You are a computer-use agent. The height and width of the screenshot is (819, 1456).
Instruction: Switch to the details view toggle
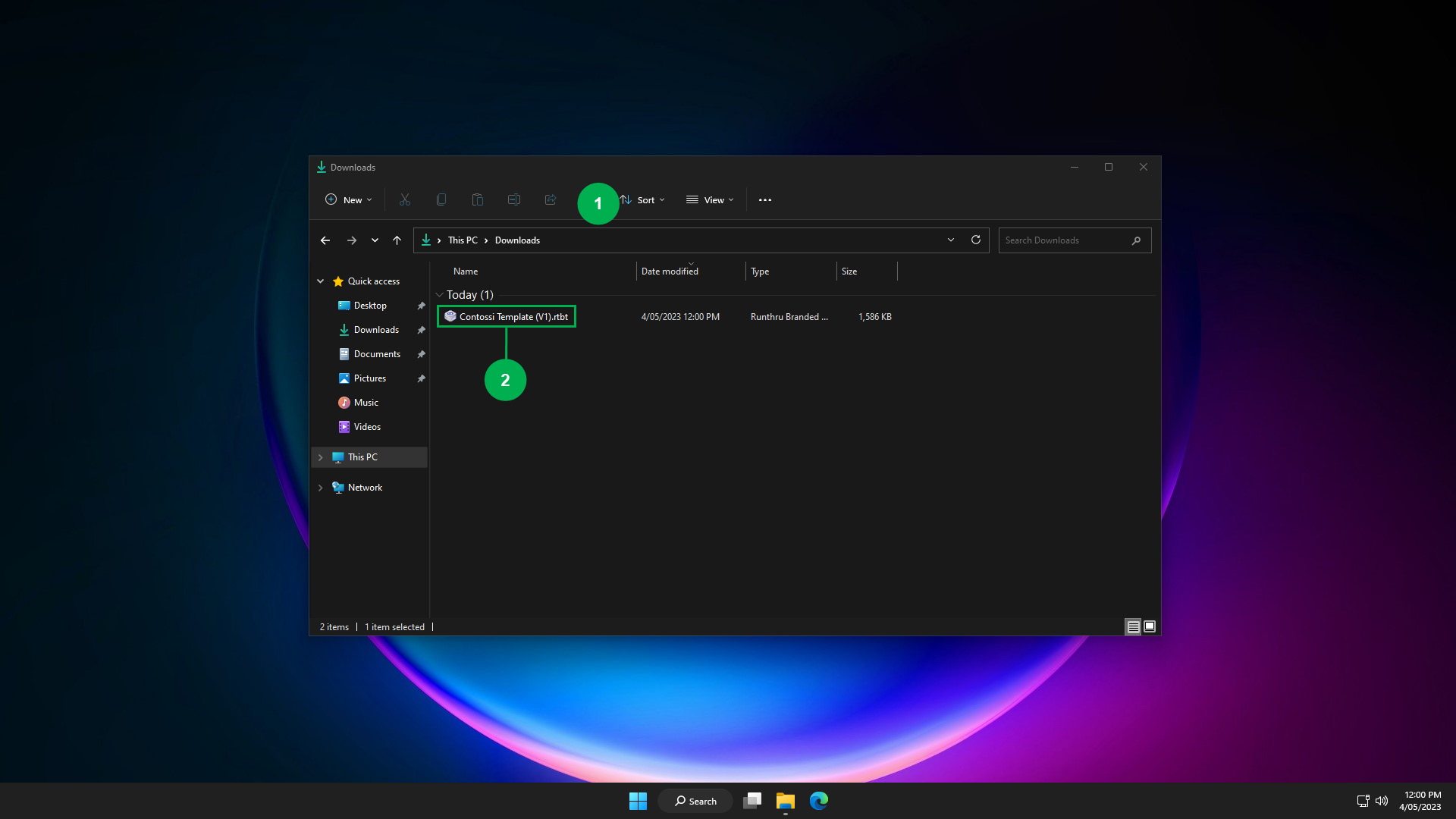pos(1133,626)
